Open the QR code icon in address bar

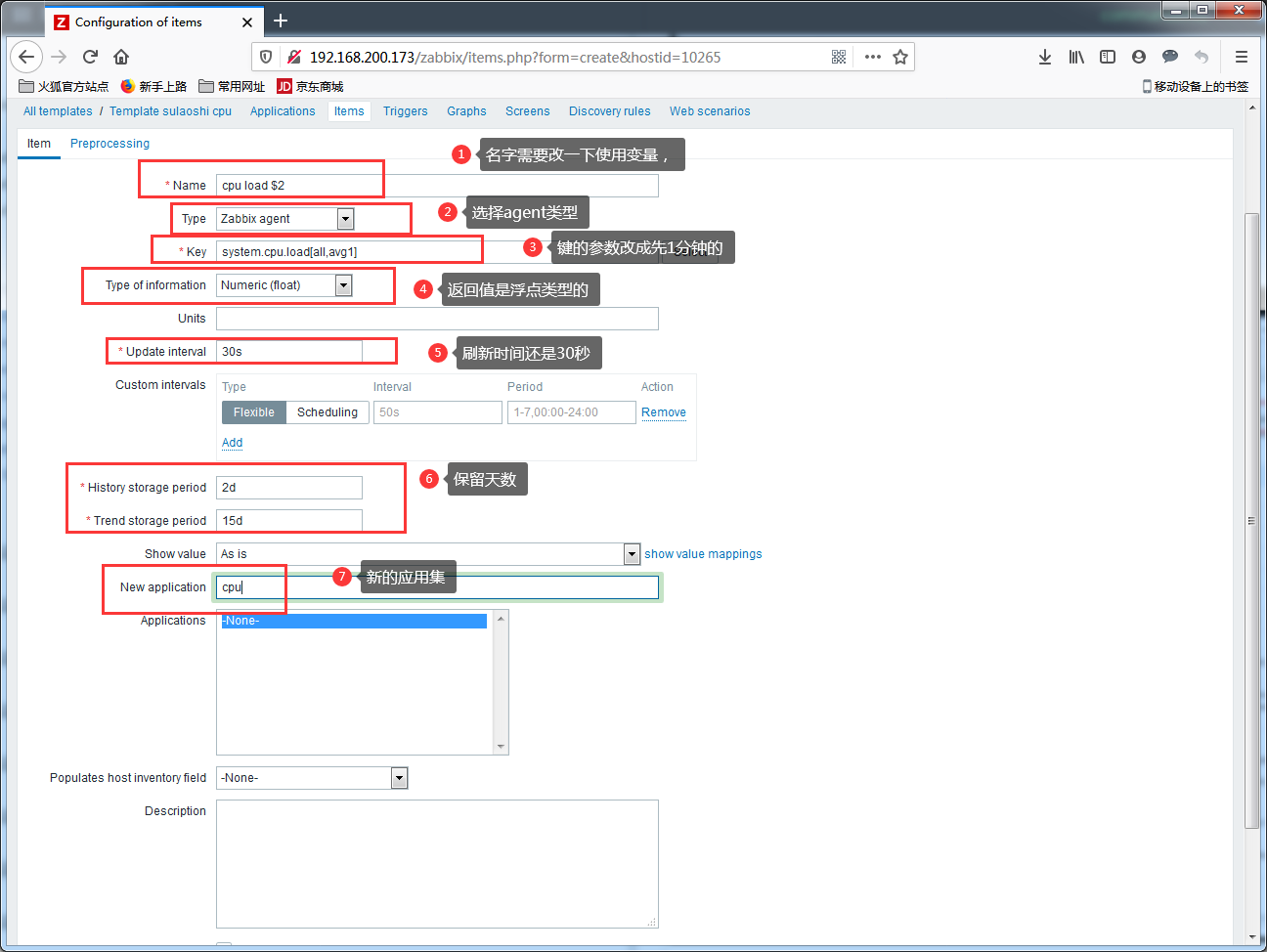(839, 57)
